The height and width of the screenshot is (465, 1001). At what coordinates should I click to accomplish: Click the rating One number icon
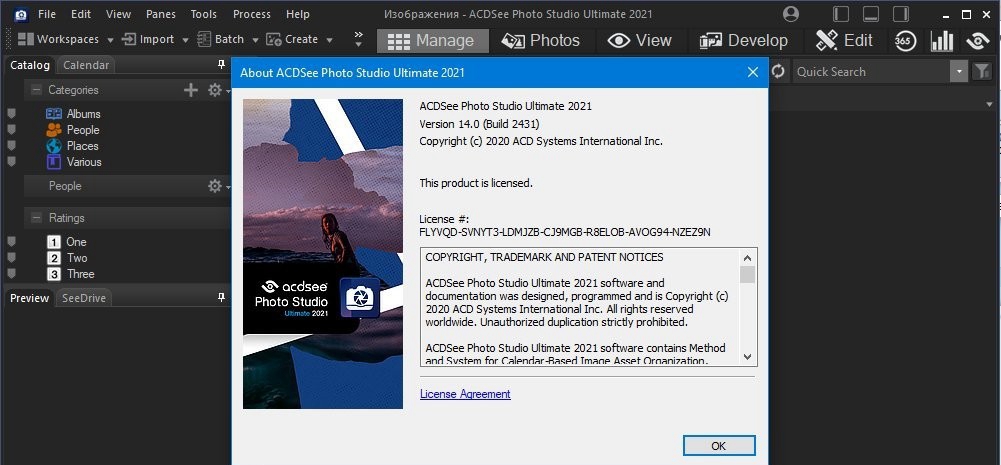[x=54, y=242]
